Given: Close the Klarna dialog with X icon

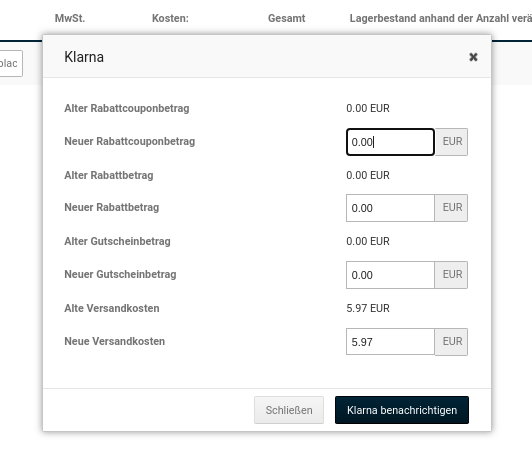Looking at the screenshot, I should pos(473,57).
